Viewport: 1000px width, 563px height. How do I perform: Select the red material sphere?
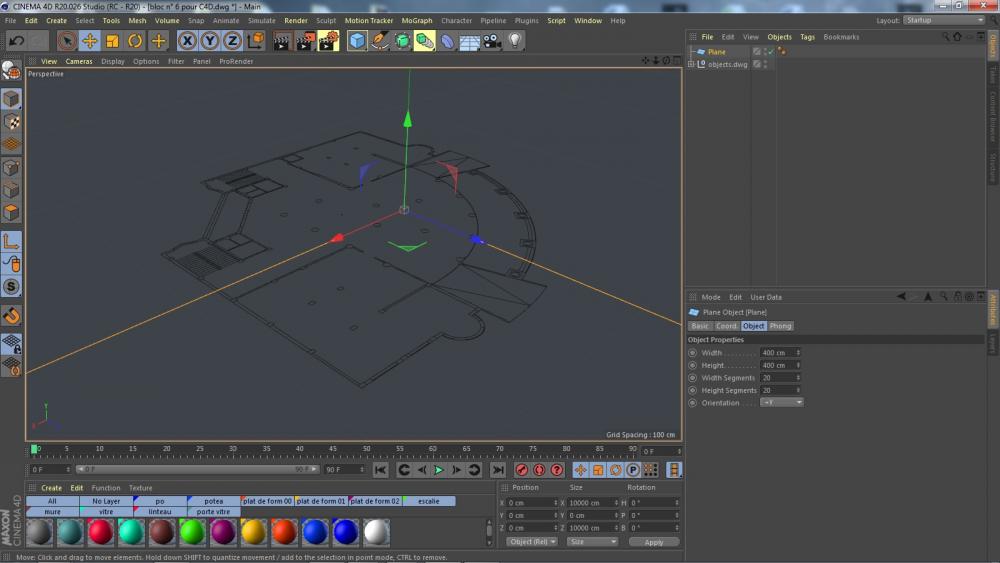click(x=100, y=532)
